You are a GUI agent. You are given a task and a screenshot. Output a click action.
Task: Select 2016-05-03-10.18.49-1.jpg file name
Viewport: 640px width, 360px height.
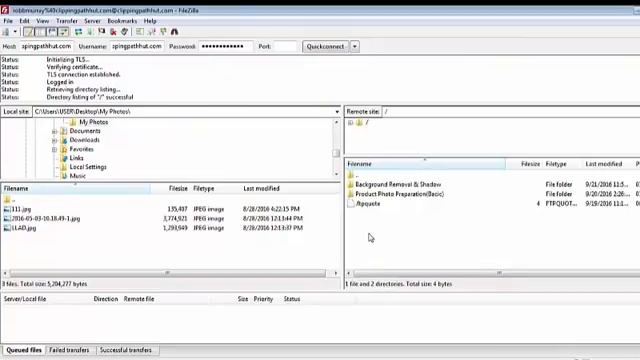coord(46,218)
